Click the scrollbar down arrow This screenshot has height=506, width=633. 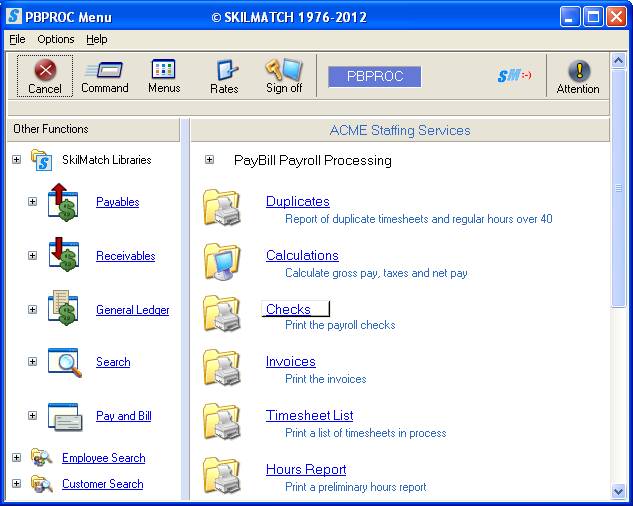tap(618, 491)
